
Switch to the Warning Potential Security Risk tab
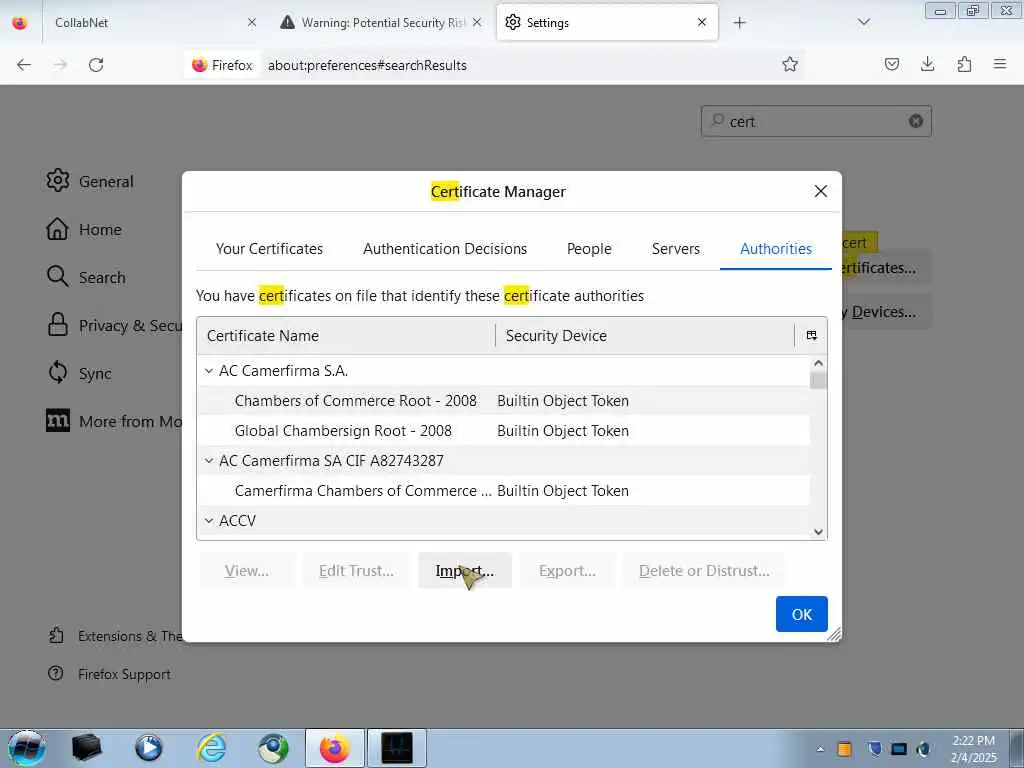pyautogui.click(x=381, y=22)
